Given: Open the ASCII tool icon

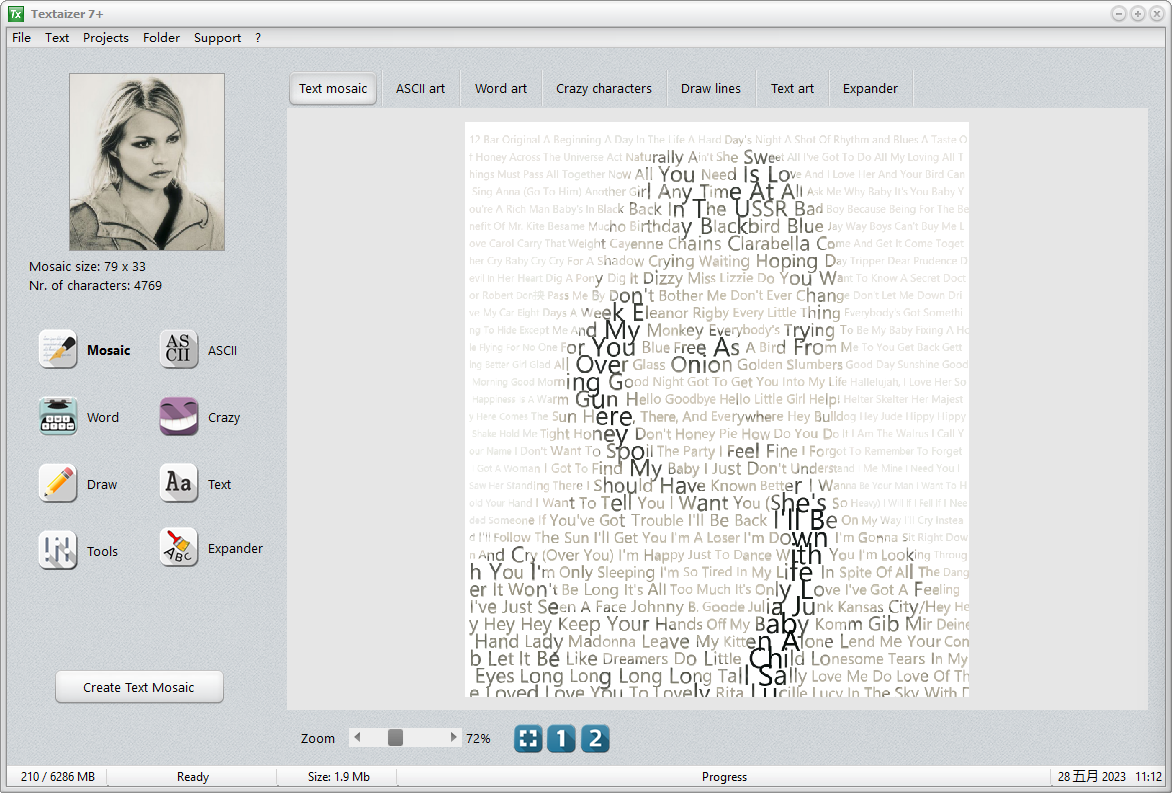Looking at the screenshot, I should click(x=179, y=349).
